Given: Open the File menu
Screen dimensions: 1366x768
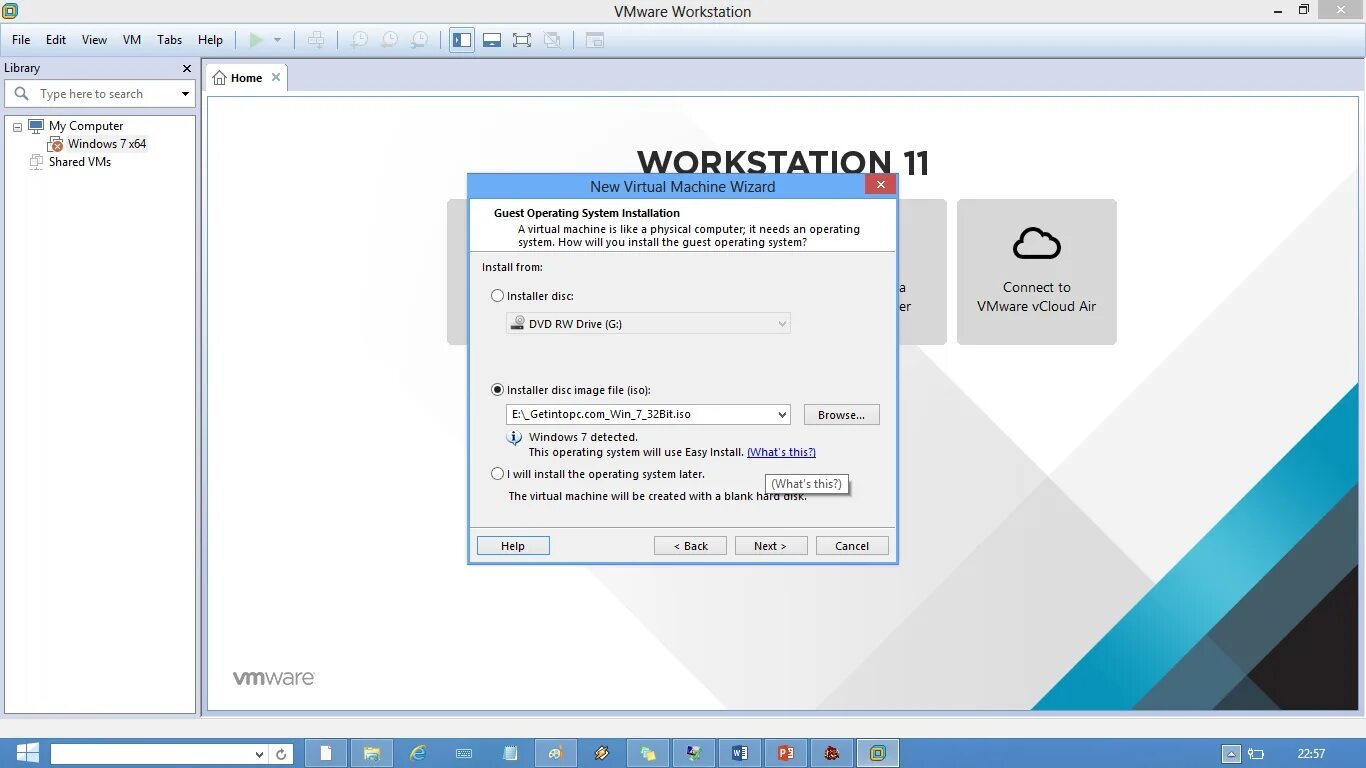Looking at the screenshot, I should click(21, 40).
